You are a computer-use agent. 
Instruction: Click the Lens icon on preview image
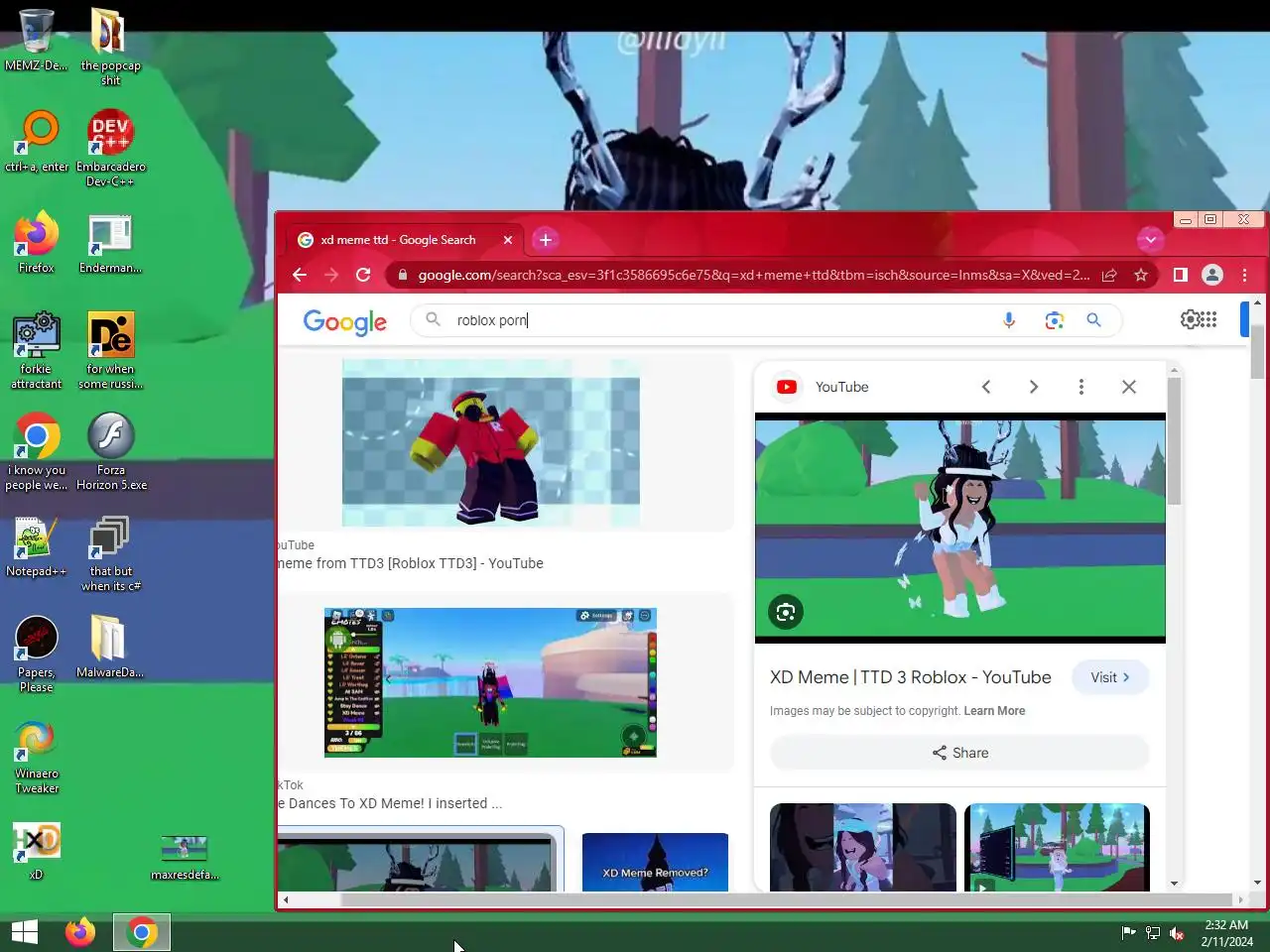click(x=786, y=612)
